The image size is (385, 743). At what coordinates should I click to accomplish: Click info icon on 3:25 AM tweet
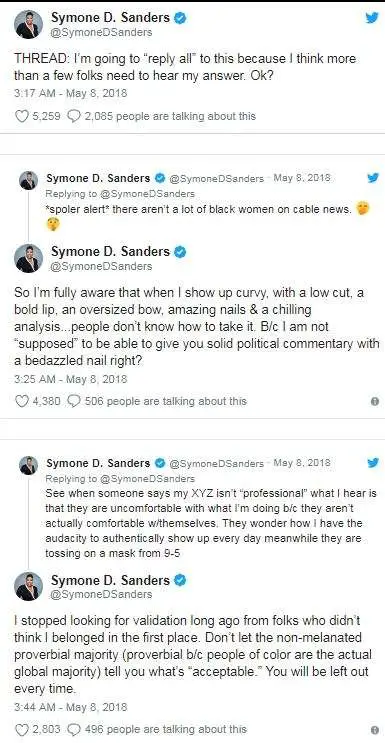pyautogui.click(x=375, y=401)
